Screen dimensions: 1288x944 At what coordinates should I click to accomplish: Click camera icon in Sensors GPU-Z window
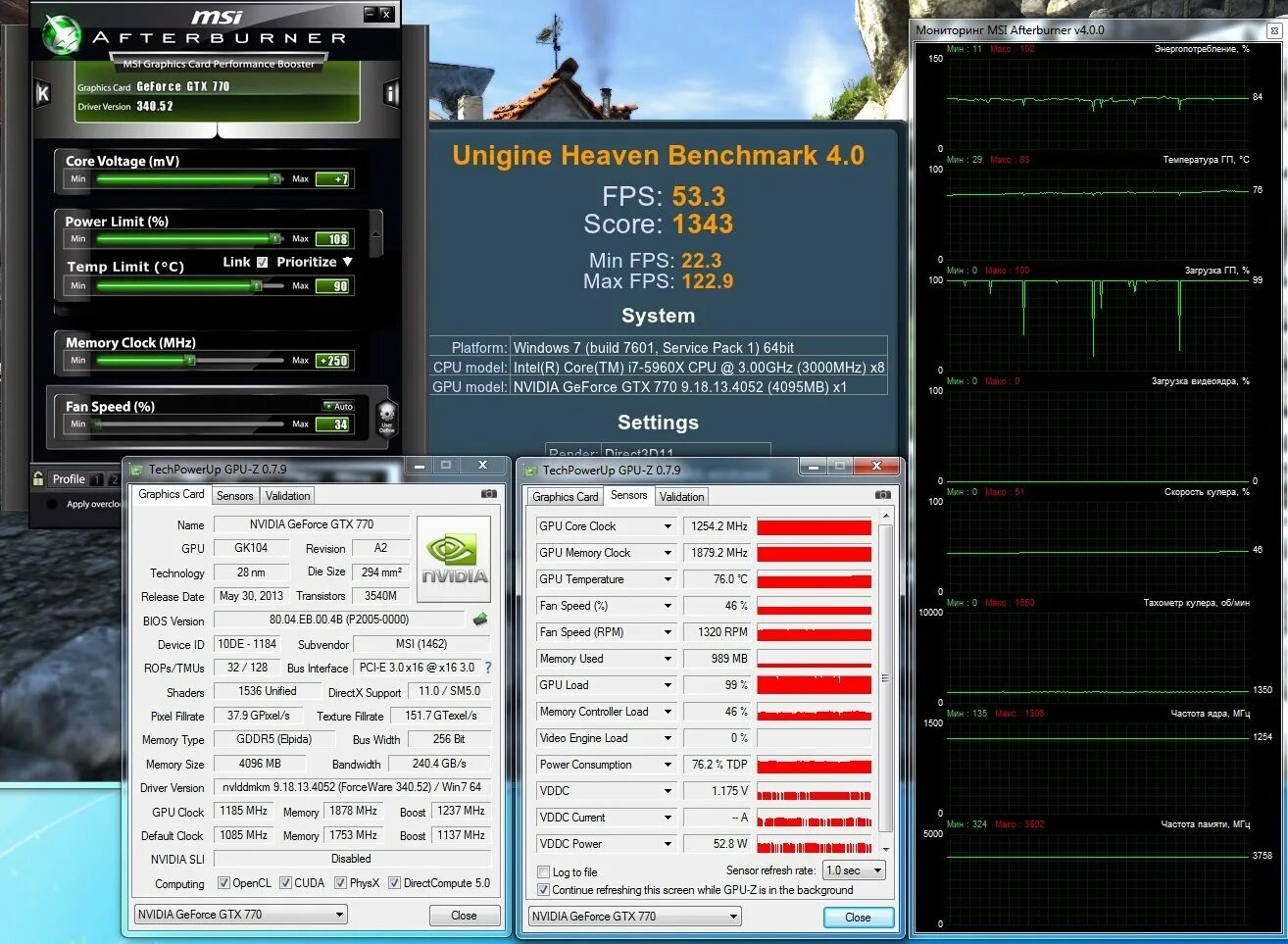coord(882,495)
